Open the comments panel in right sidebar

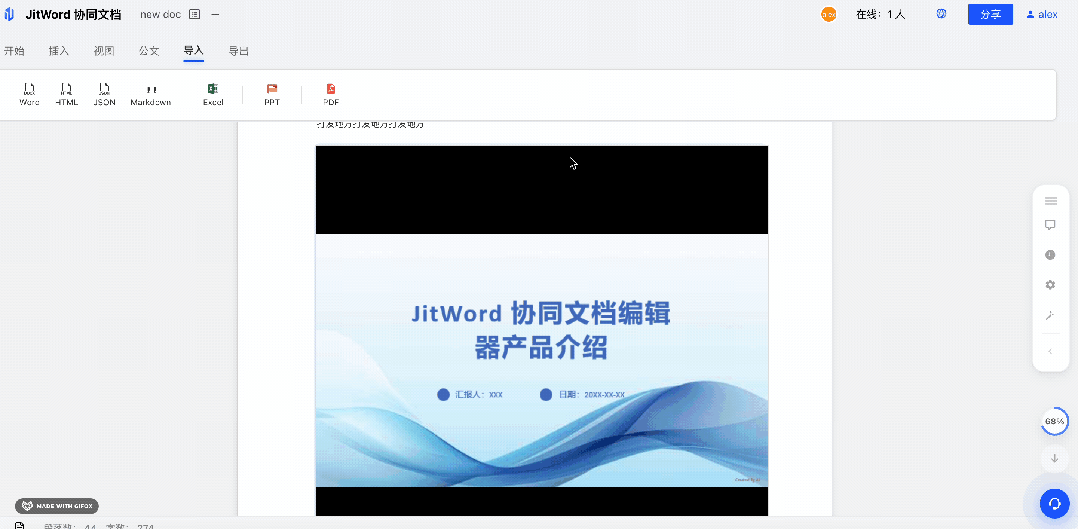[1050, 226]
